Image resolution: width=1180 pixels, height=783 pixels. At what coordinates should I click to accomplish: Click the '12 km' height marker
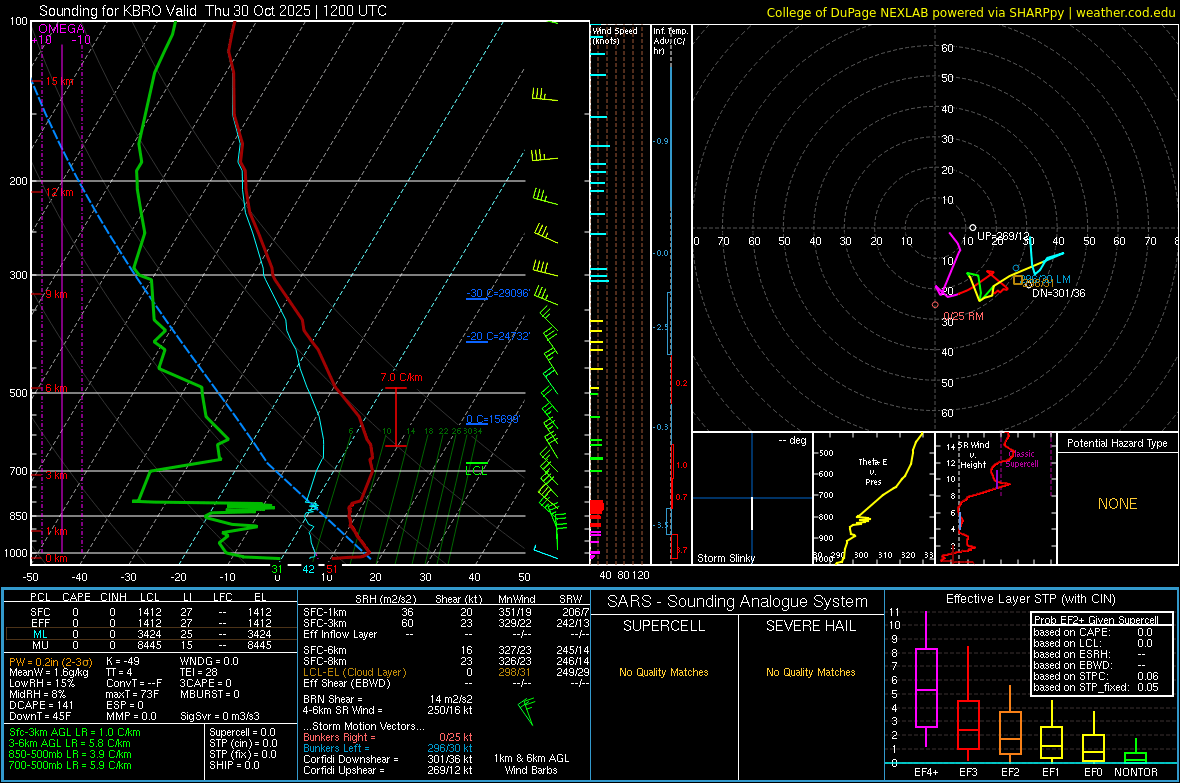coord(59,192)
